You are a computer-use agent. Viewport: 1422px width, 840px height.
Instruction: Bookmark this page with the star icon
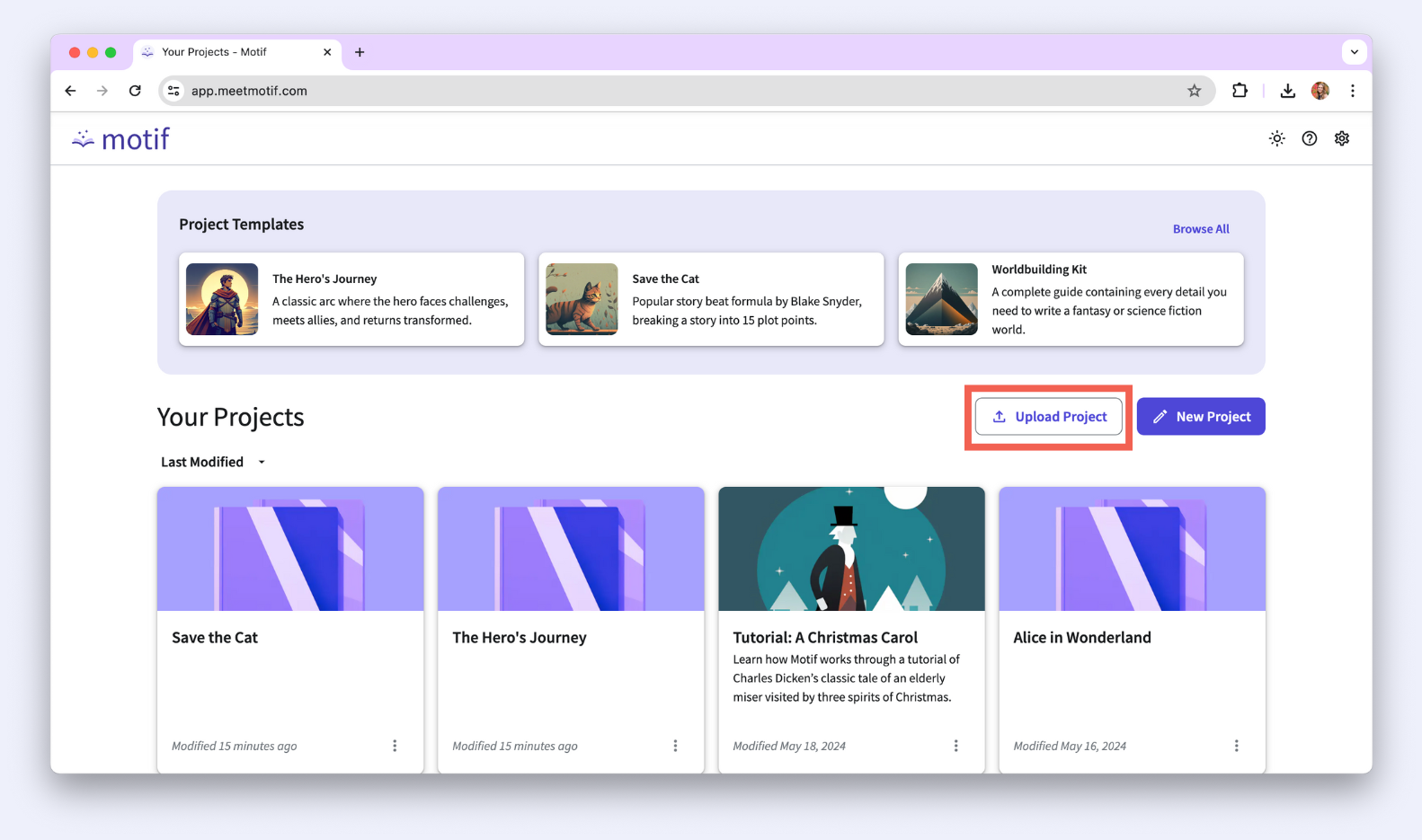pyautogui.click(x=1194, y=91)
